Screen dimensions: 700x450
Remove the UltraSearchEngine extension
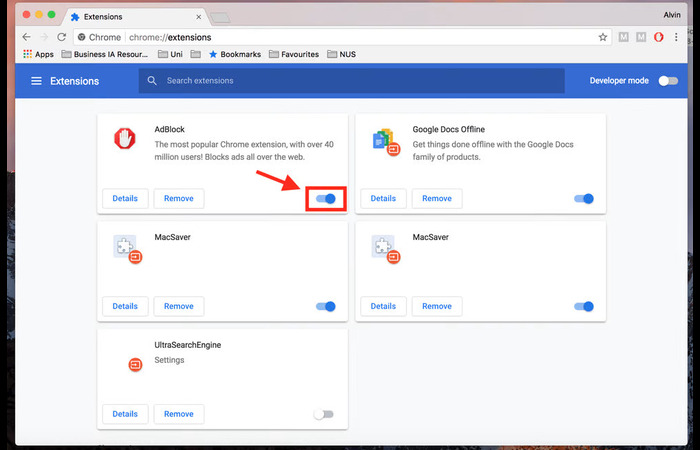click(179, 414)
